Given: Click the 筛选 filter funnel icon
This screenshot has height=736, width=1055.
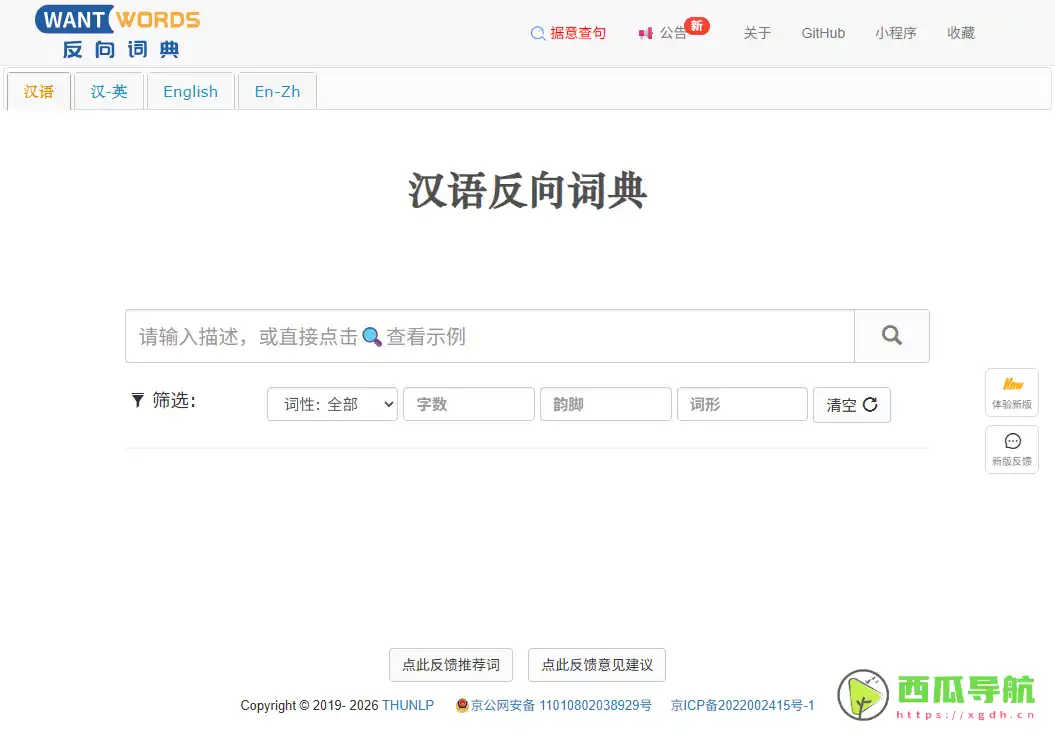Looking at the screenshot, I should (137, 400).
